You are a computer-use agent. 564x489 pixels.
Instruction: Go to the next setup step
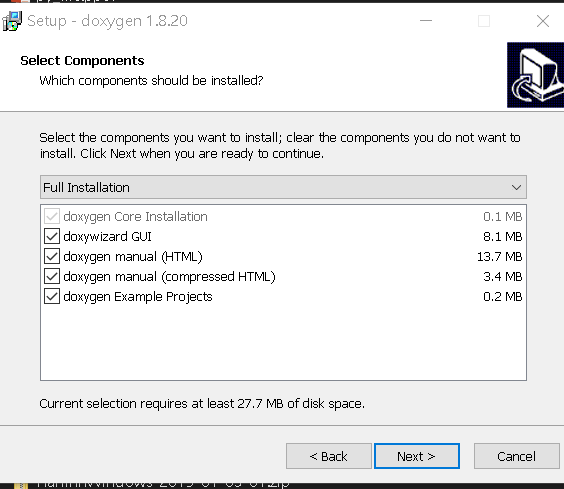click(417, 456)
